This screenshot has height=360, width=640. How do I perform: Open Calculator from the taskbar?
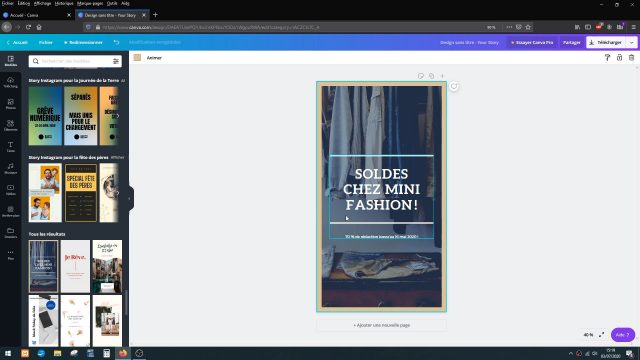tap(107, 353)
